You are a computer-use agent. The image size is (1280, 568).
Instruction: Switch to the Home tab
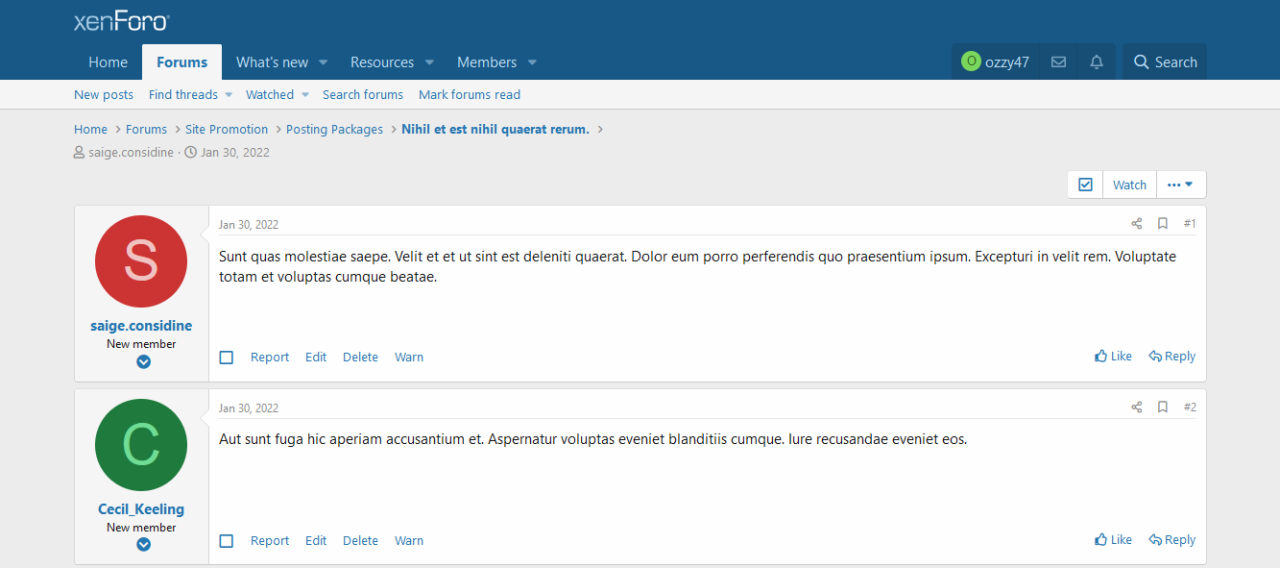pyautogui.click(x=108, y=62)
